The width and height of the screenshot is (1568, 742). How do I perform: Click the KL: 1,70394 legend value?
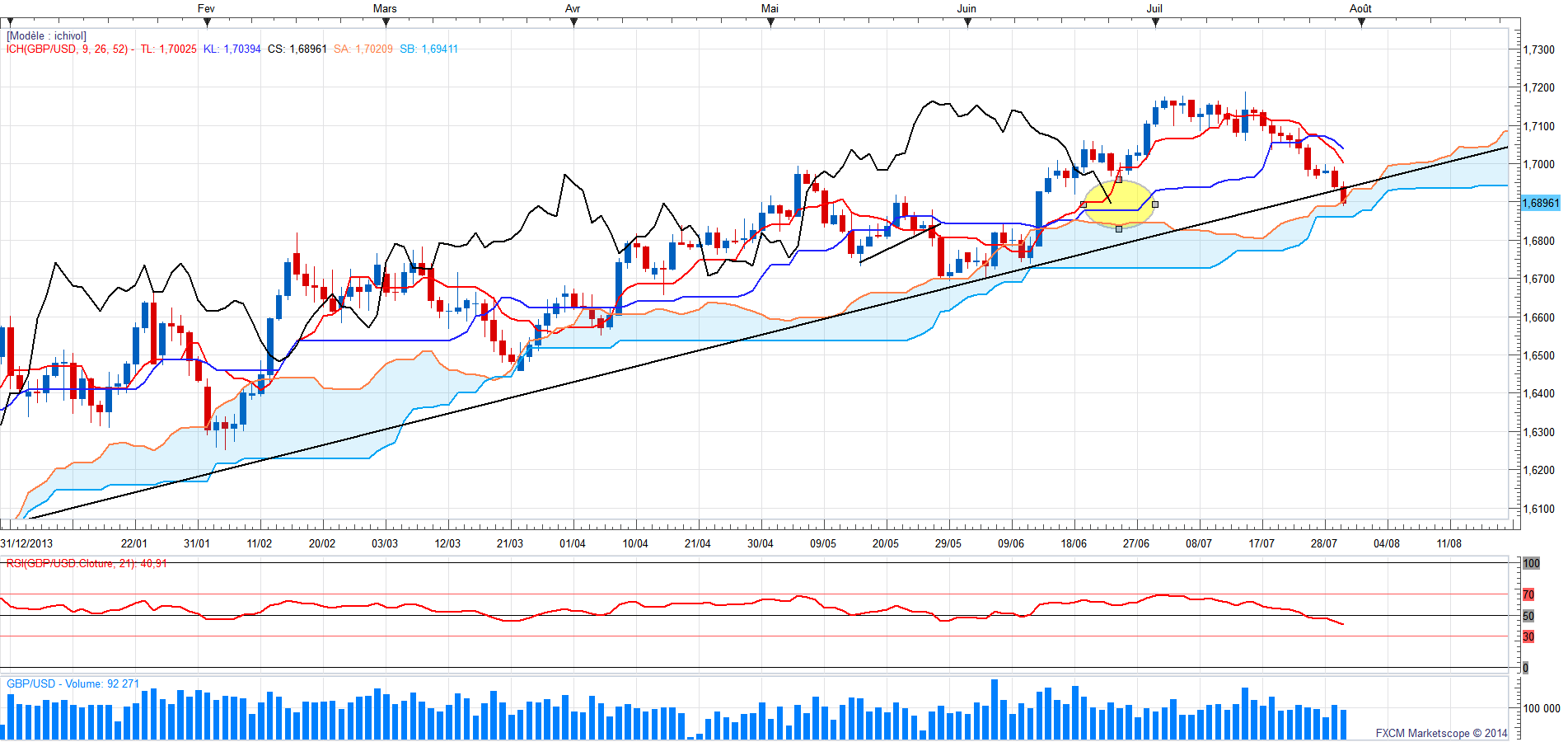pos(232,49)
